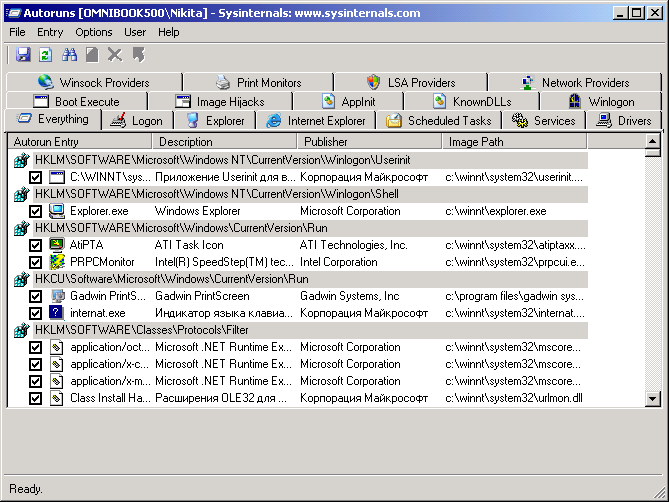Sort by Publisher column header

369,142
